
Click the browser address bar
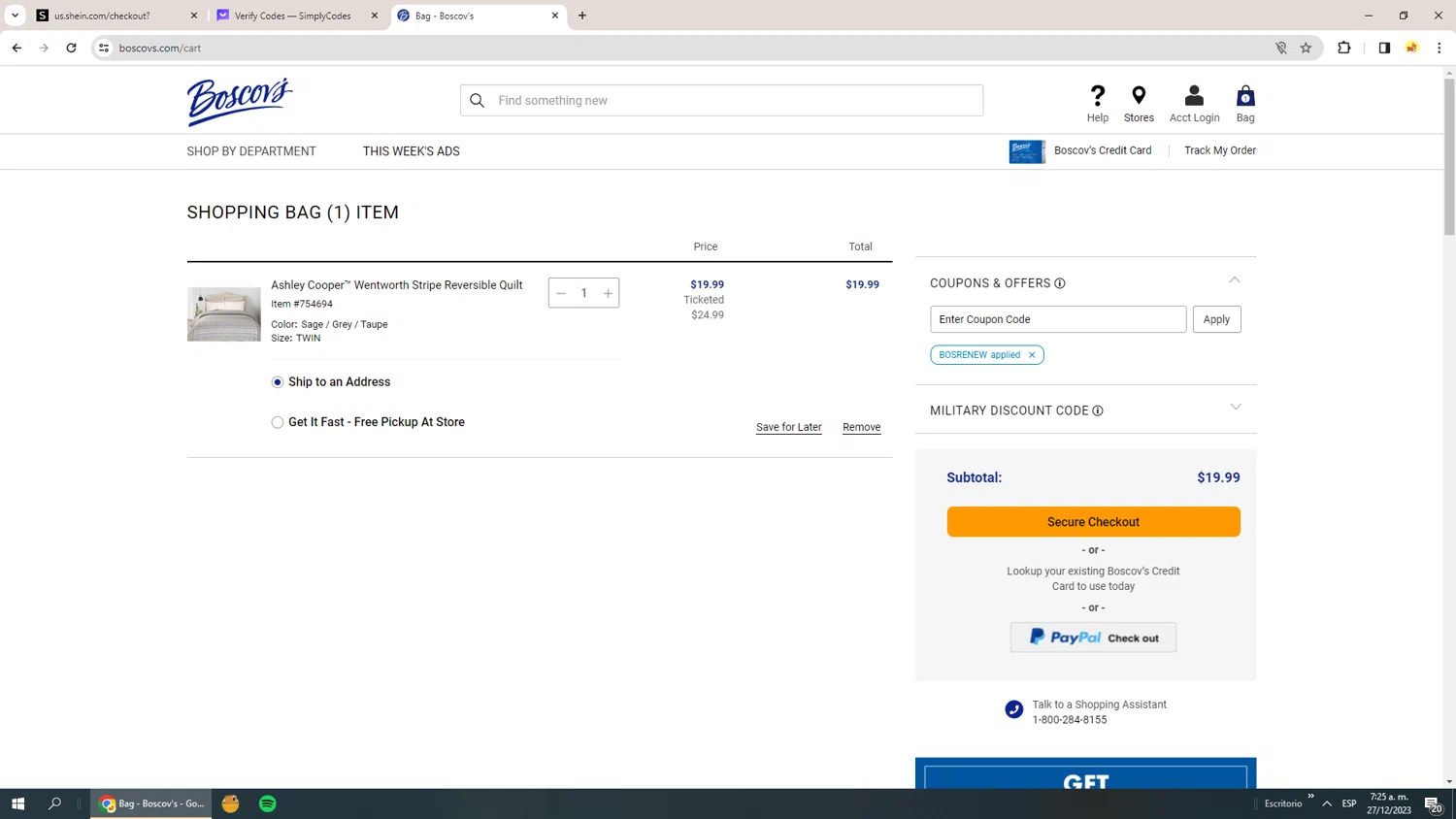coord(679,48)
